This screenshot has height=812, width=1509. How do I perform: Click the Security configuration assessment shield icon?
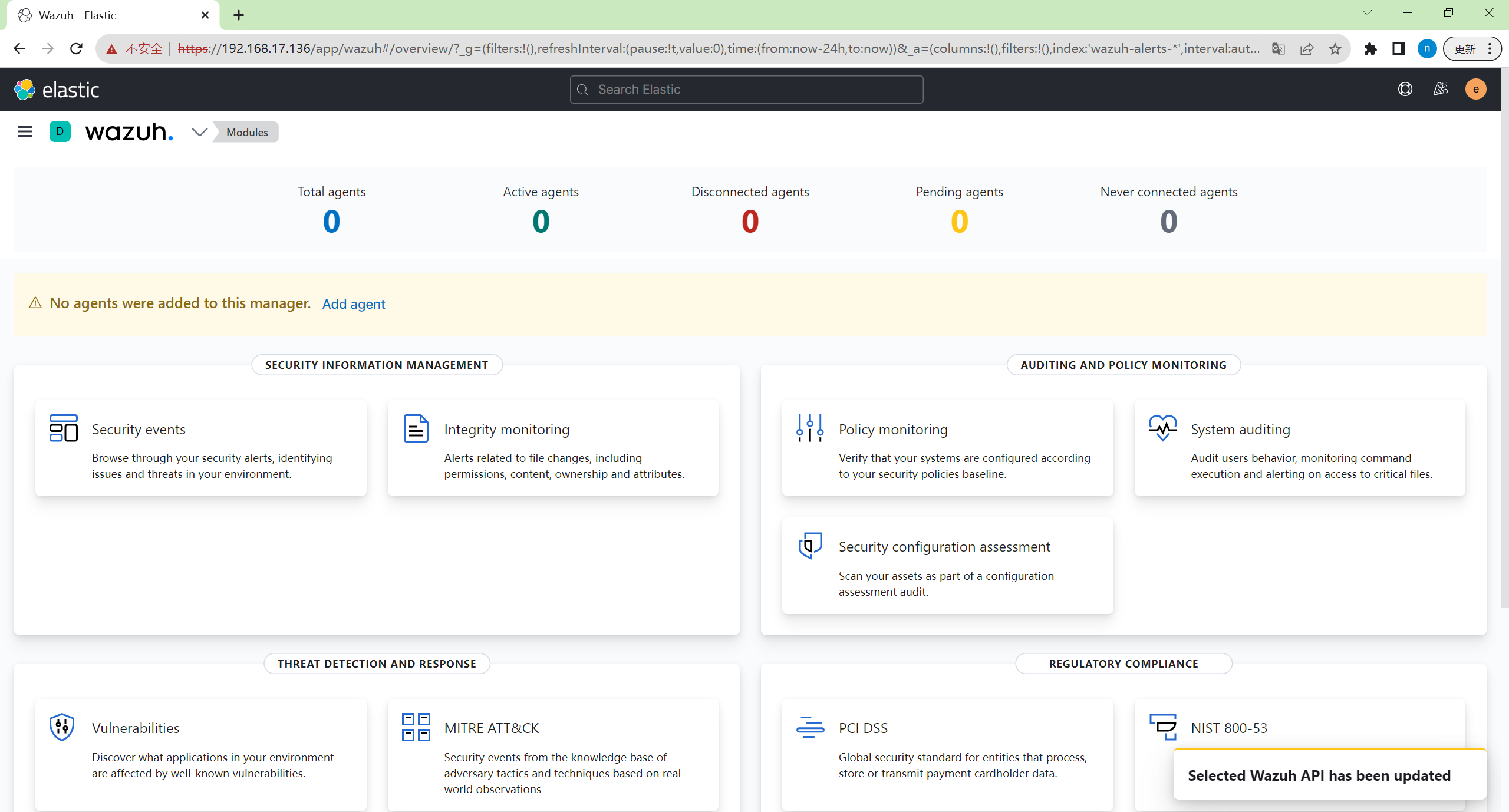(810, 546)
